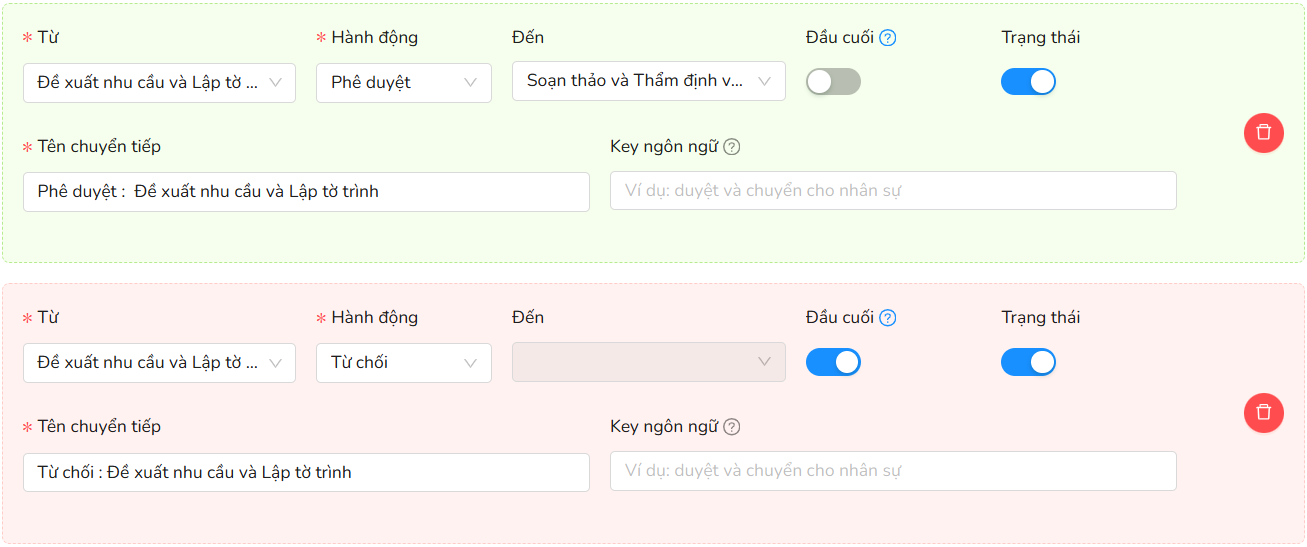
Task: Click the disabled Đến dropdown in red card
Action: click(x=649, y=361)
